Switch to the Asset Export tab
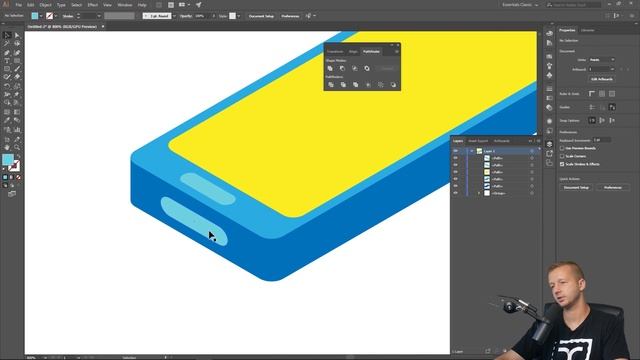This screenshot has height=360, width=640. [x=478, y=141]
